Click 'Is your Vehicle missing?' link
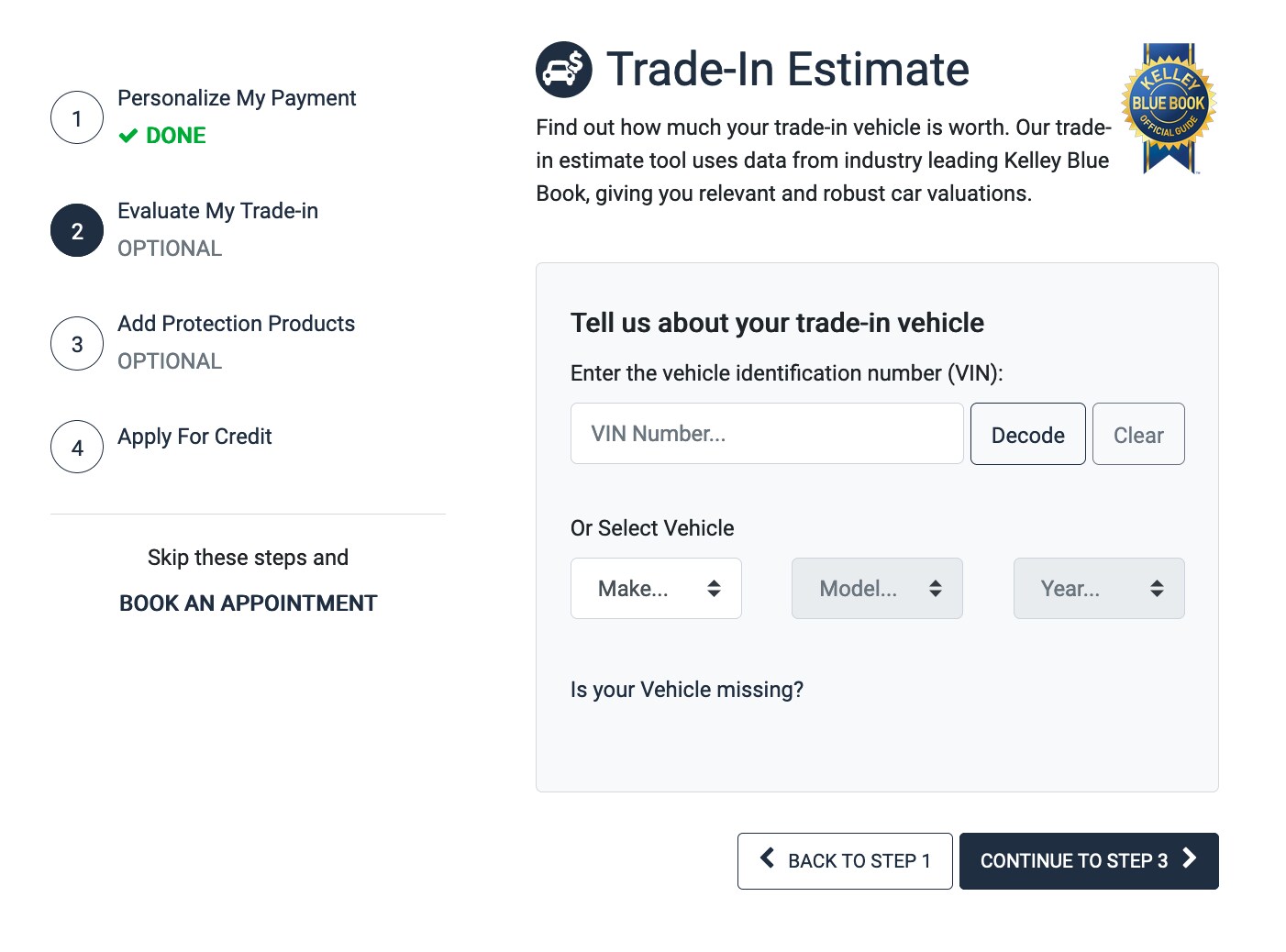The width and height of the screenshot is (1286, 952). 687,690
